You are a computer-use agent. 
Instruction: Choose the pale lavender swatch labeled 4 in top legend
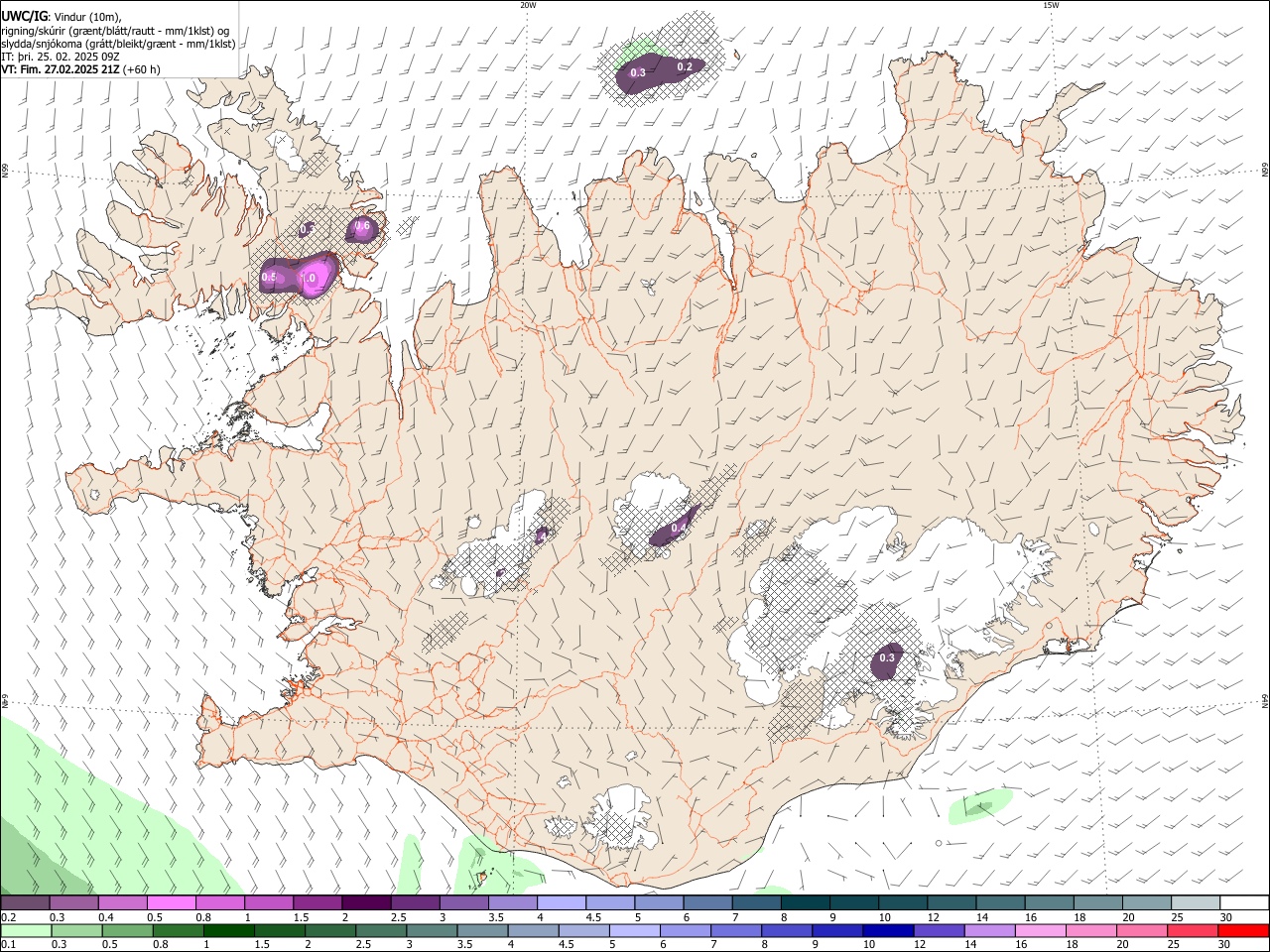pos(562,903)
